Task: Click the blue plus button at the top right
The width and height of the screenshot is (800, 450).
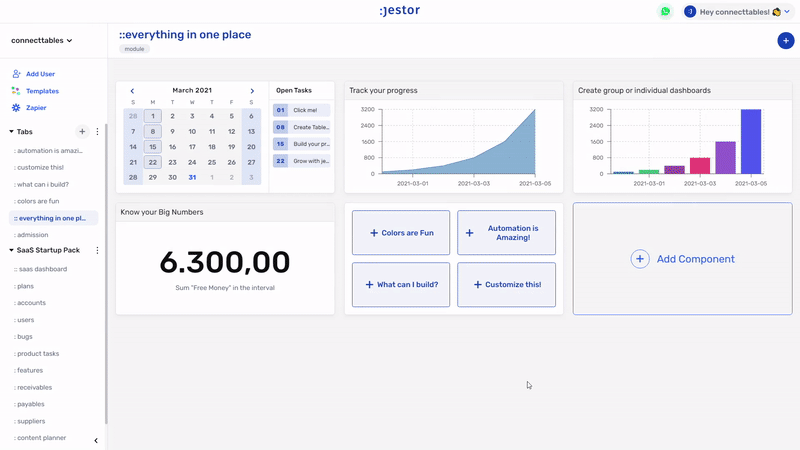Action: tap(786, 40)
